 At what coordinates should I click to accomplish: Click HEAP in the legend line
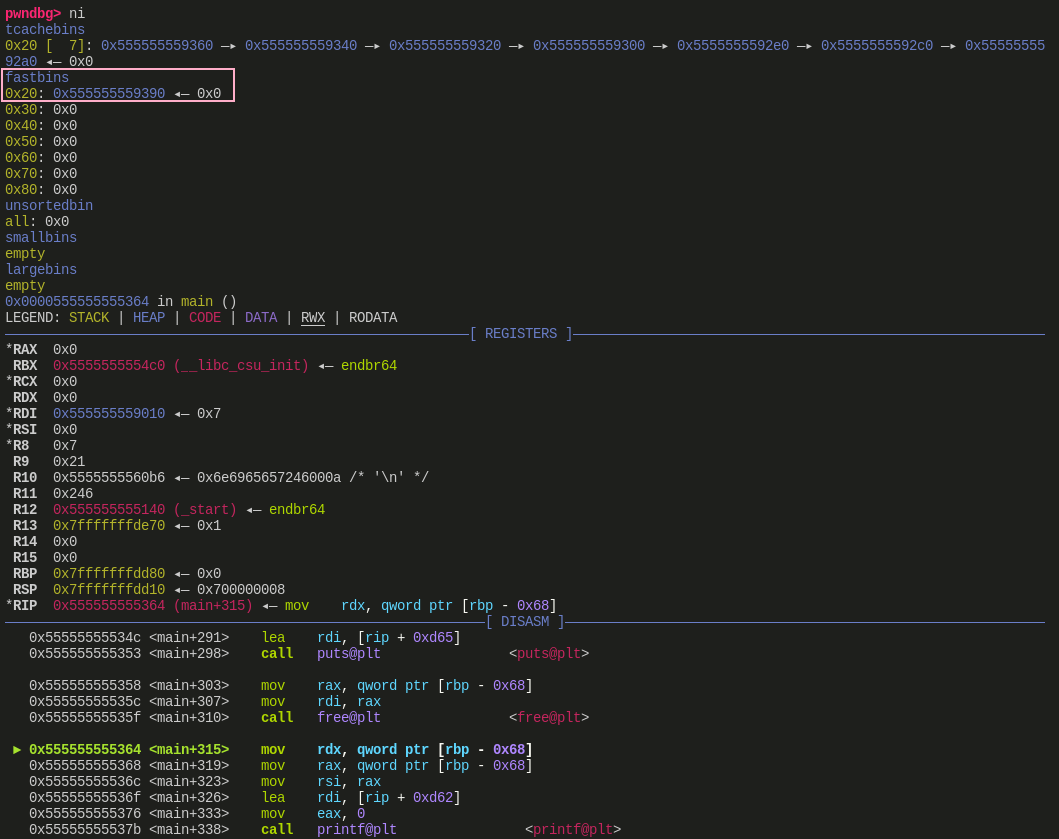pos(149,318)
